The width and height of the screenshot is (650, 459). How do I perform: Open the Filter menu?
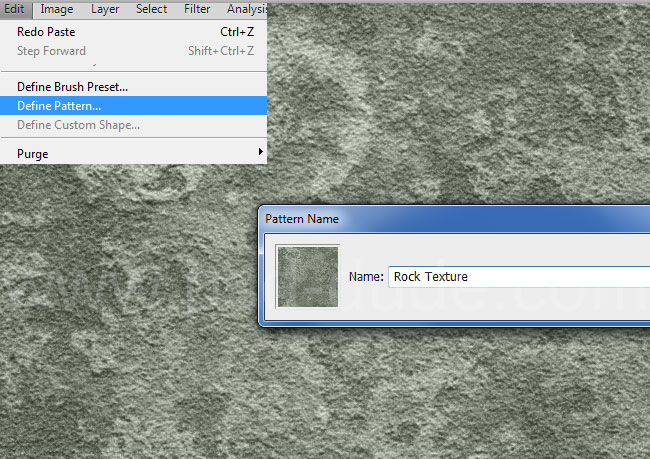(197, 9)
